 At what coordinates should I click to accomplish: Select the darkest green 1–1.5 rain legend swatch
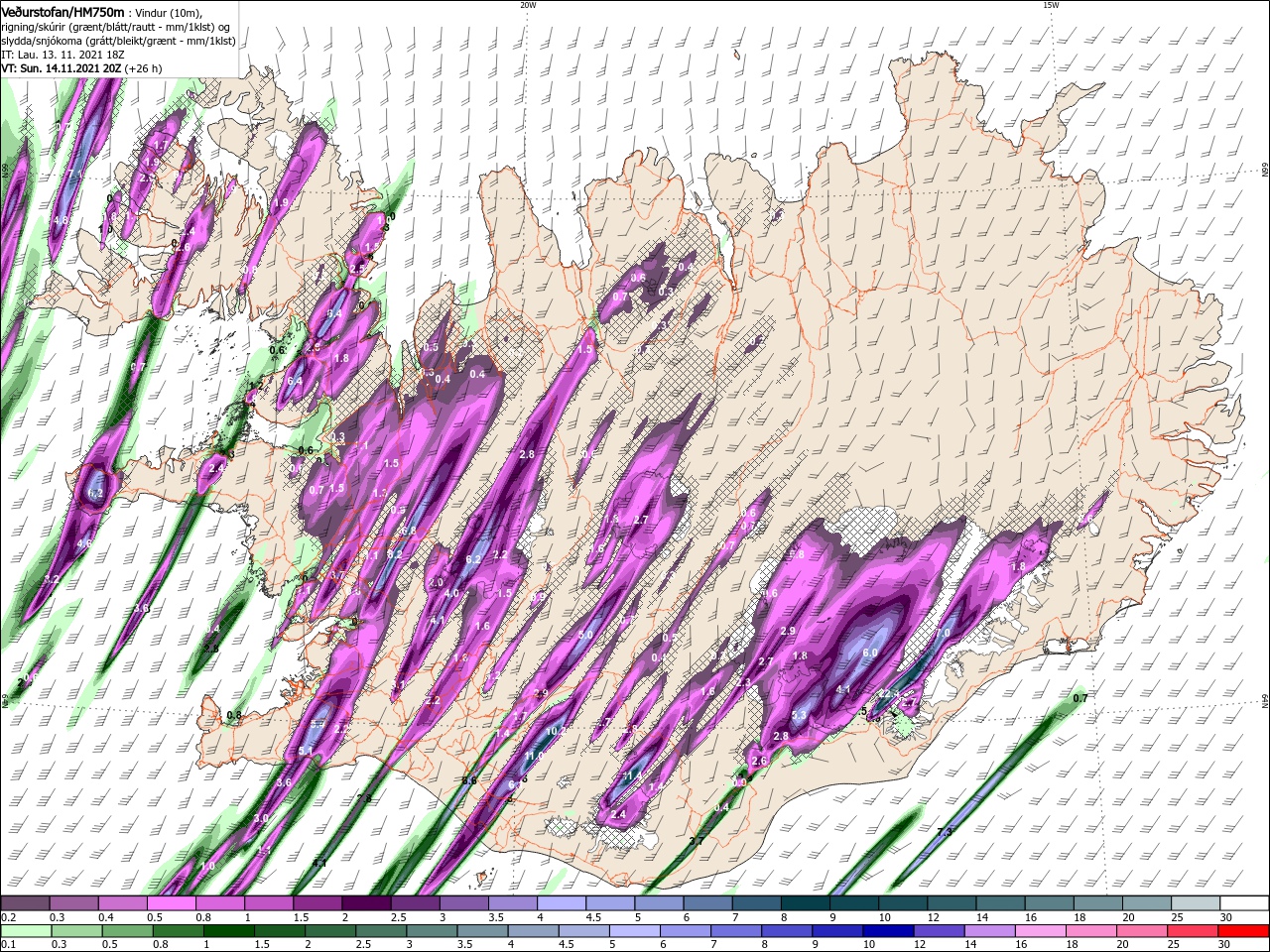[229, 931]
